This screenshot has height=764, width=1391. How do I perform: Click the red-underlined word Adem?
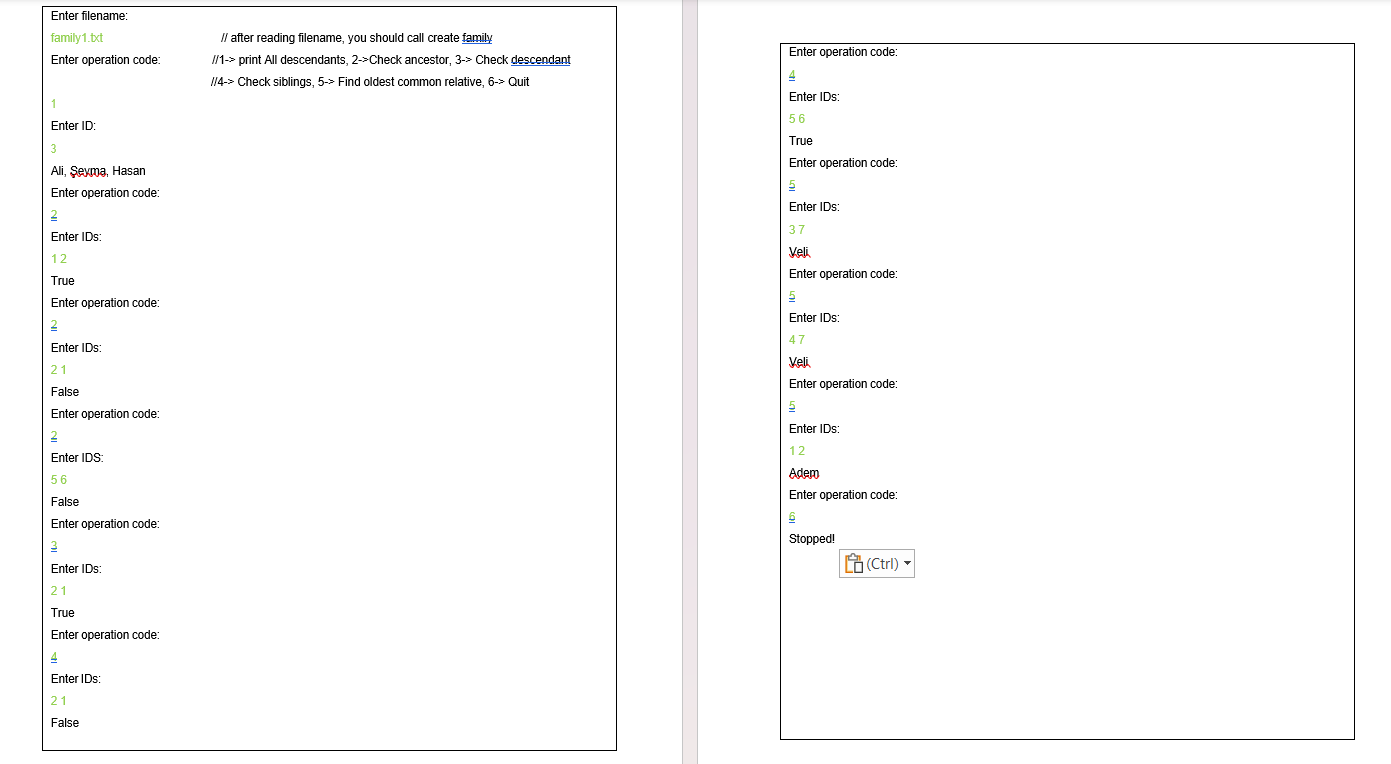(802, 472)
